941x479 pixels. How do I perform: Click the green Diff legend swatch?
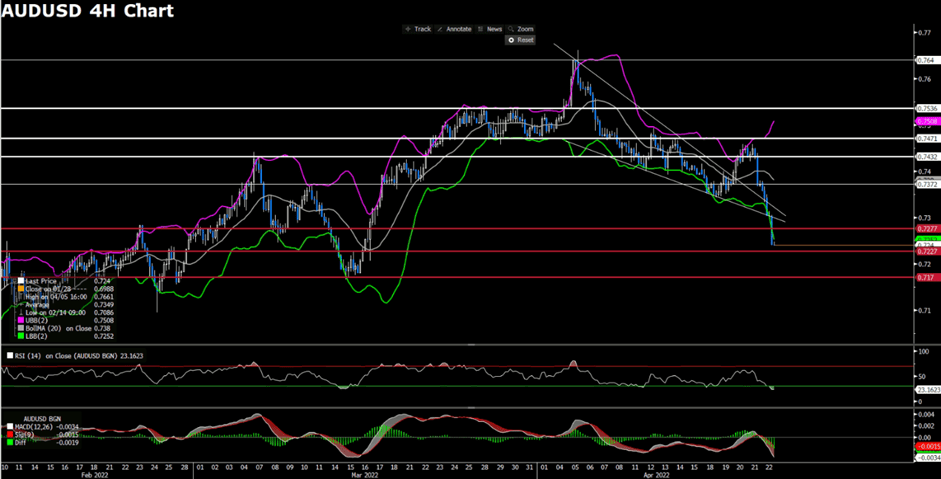coord(10,442)
